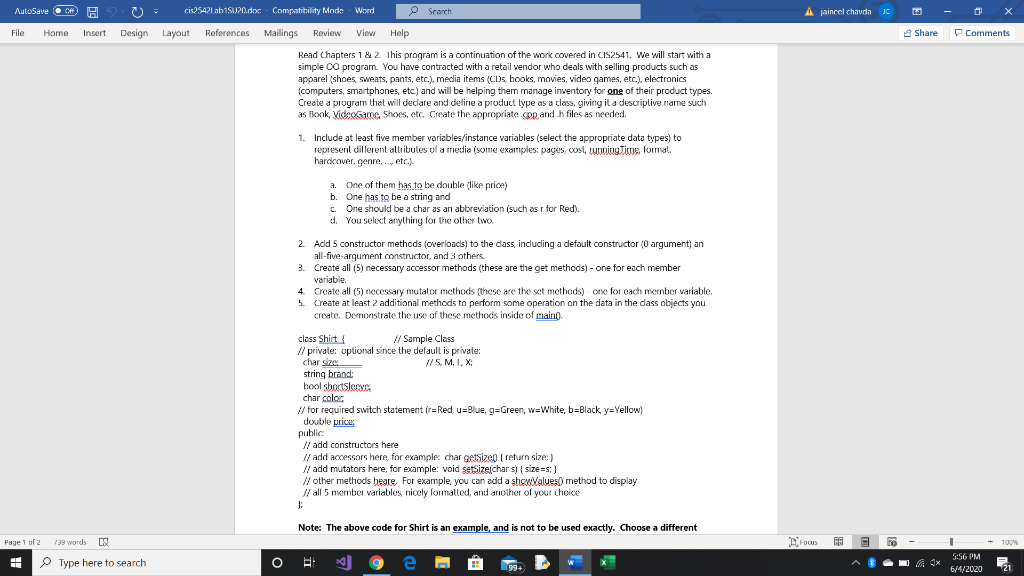
Task: Click the Undo icon
Action: [112, 10]
